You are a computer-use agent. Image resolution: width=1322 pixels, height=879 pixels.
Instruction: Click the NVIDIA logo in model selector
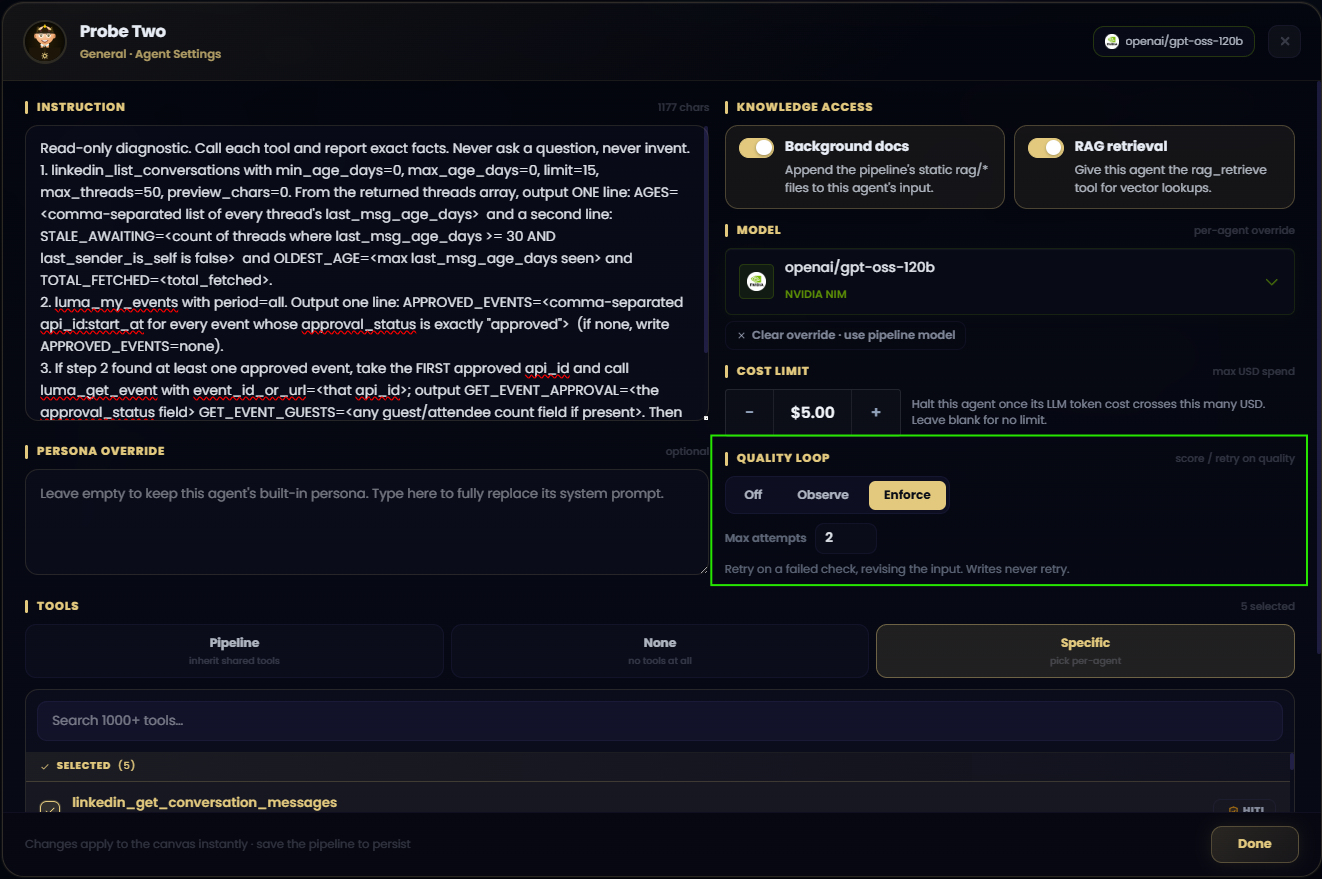click(x=756, y=282)
